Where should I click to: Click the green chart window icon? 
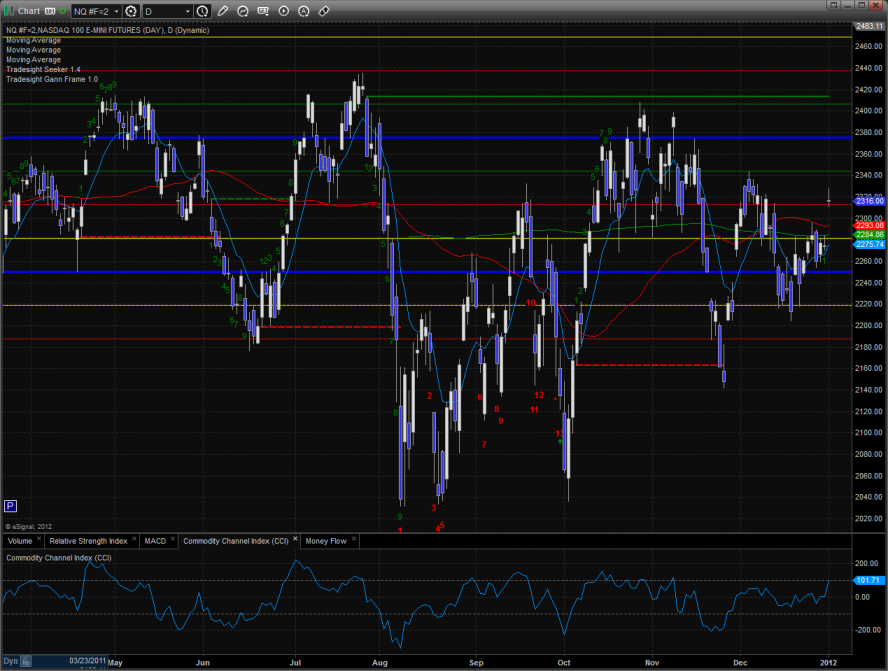point(9,11)
